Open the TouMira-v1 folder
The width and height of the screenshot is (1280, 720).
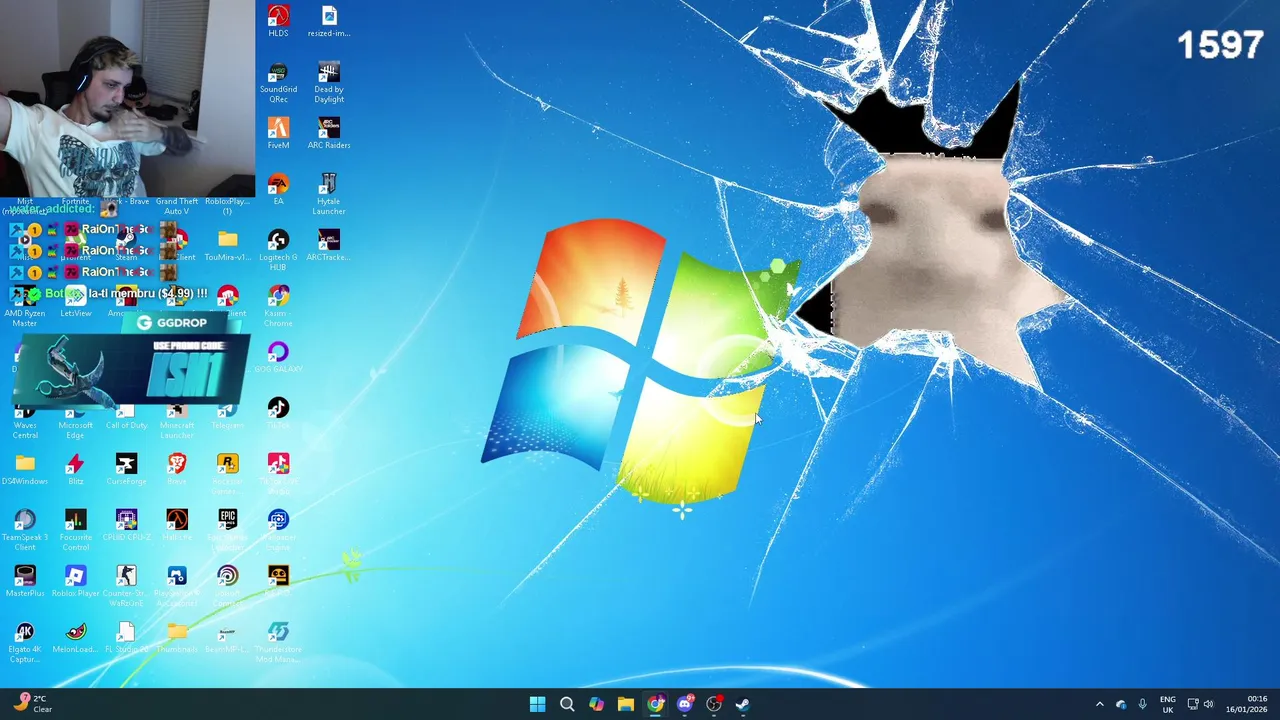(228, 245)
